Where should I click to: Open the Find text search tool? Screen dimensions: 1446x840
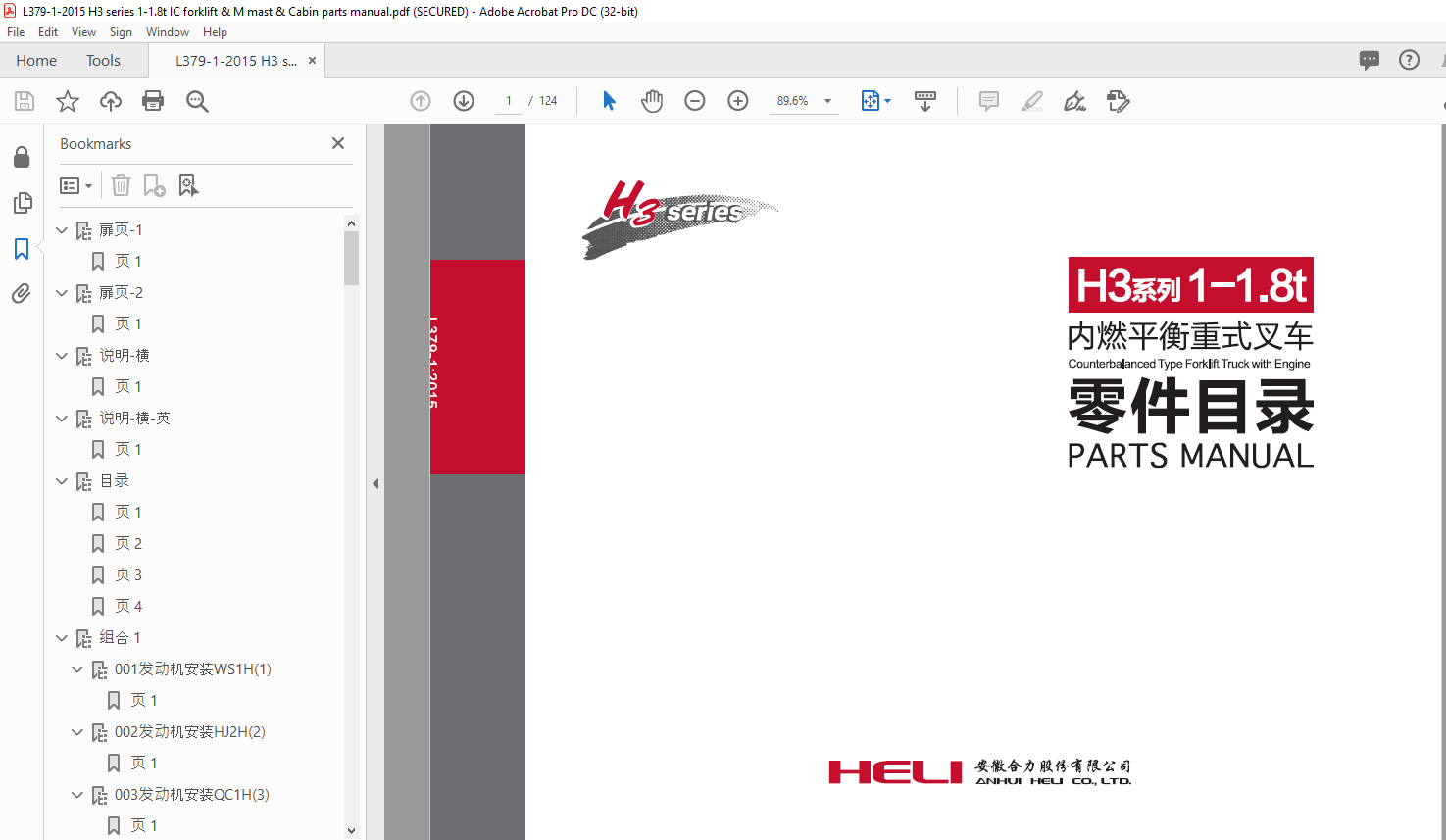pyautogui.click(x=197, y=101)
